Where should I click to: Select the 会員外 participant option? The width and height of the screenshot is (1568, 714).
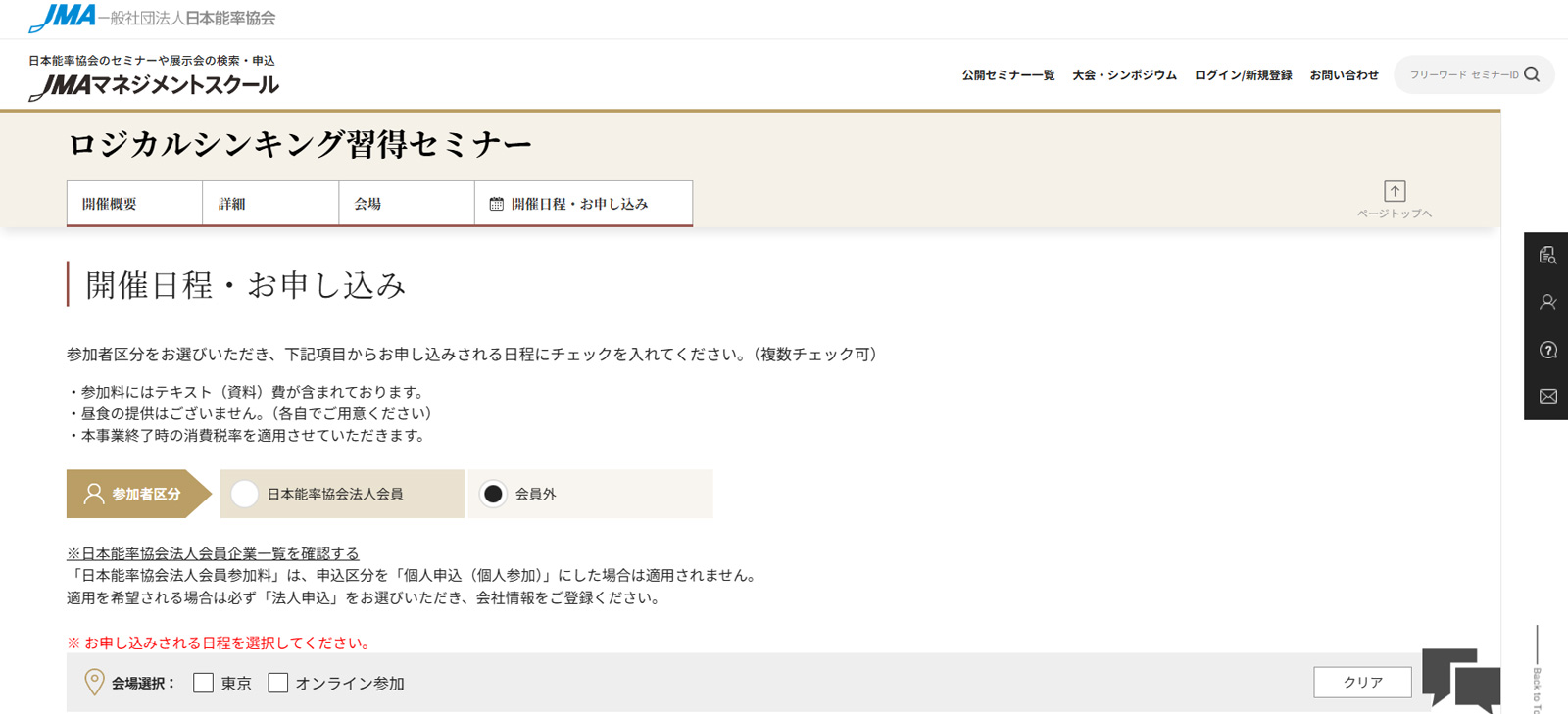click(x=493, y=495)
